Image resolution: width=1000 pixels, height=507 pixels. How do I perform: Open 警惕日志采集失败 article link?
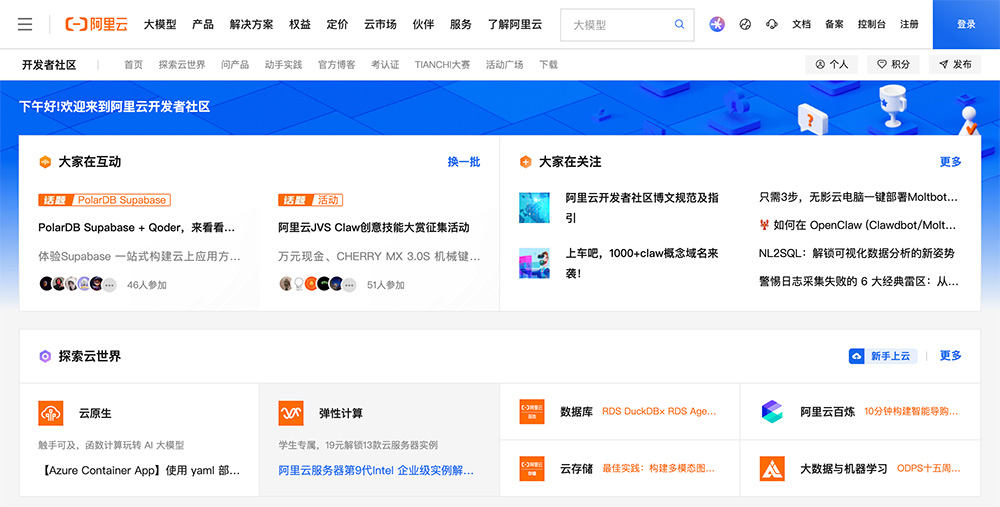(858, 281)
